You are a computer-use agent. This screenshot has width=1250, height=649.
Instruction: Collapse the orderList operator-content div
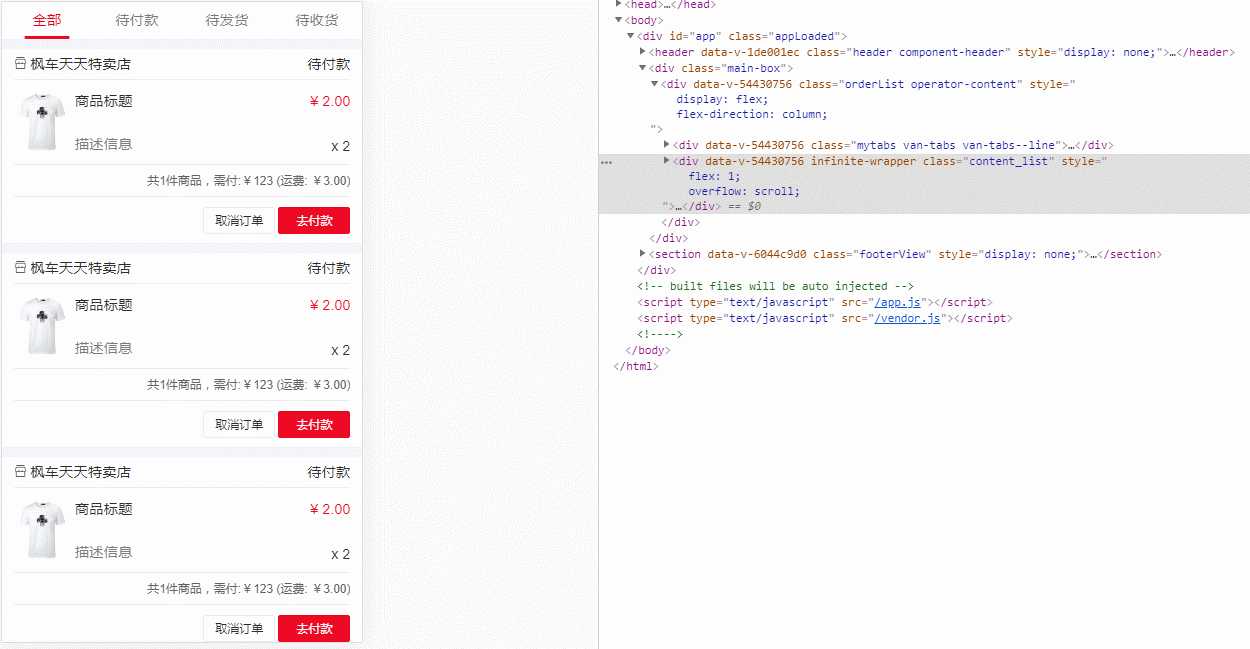(654, 83)
